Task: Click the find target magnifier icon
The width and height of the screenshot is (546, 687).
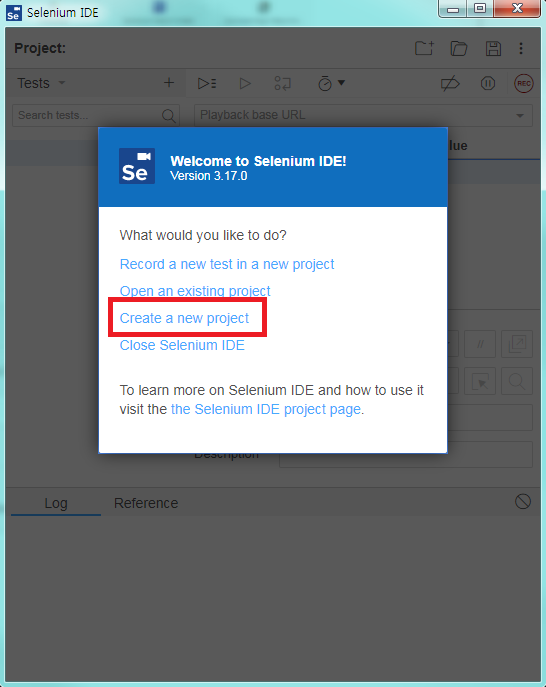Action: click(x=517, y=381)
